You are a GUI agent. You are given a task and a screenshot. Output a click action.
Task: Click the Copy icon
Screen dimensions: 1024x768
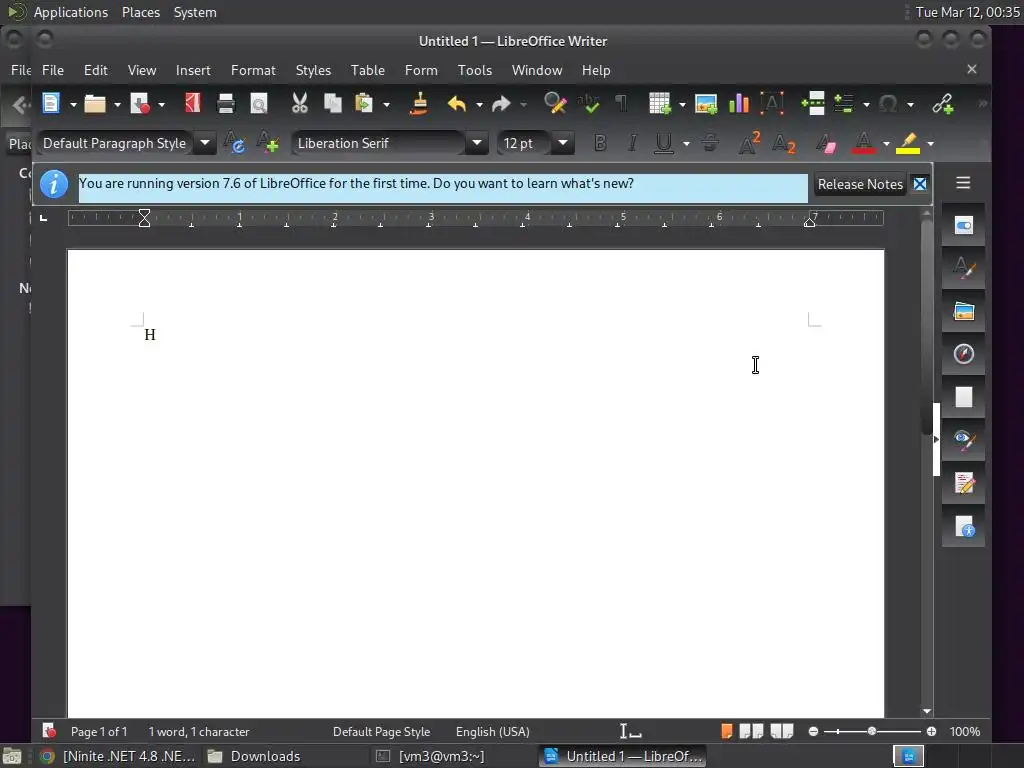(x=332, y=103)
